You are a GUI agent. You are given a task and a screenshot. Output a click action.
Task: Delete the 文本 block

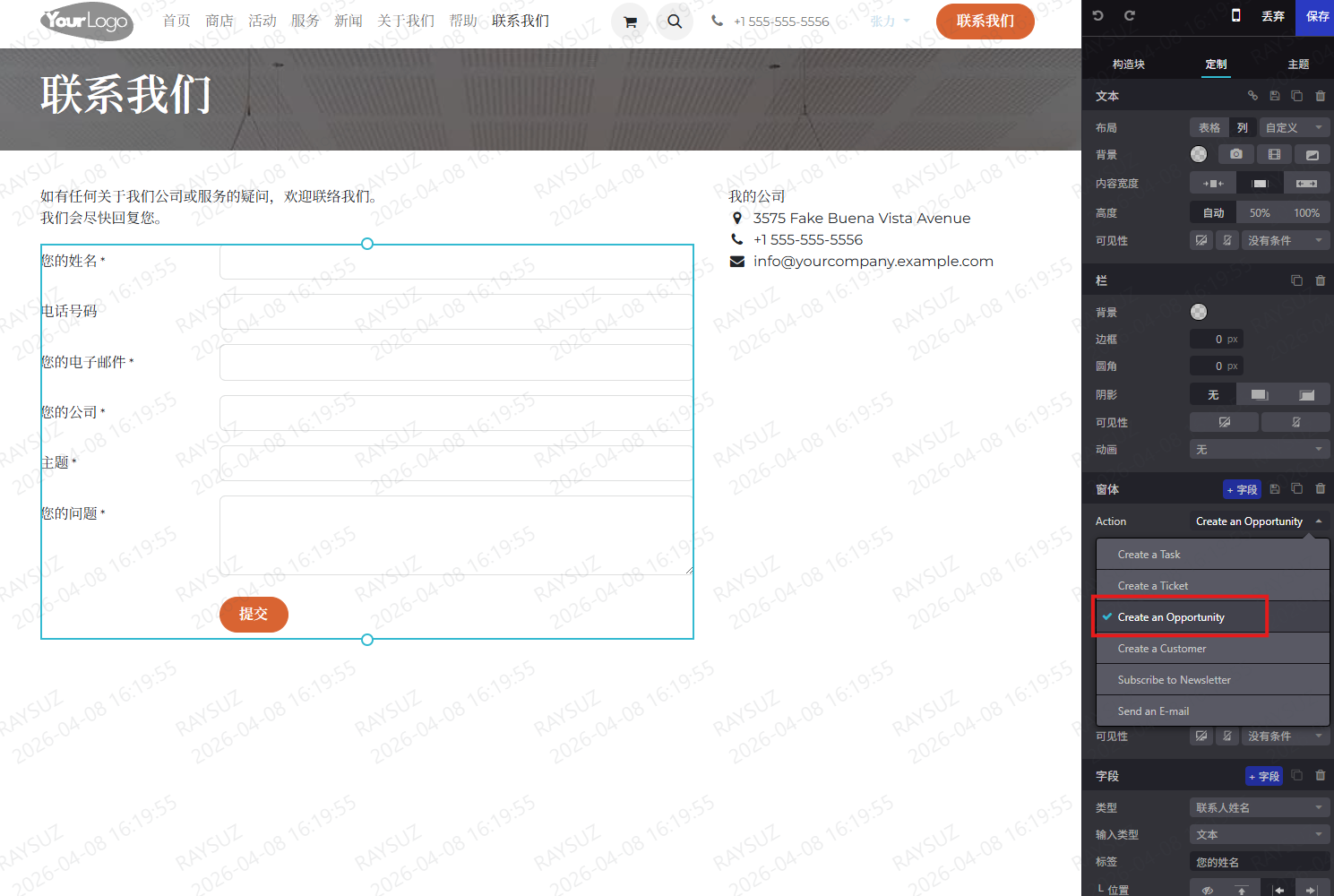1320,96
